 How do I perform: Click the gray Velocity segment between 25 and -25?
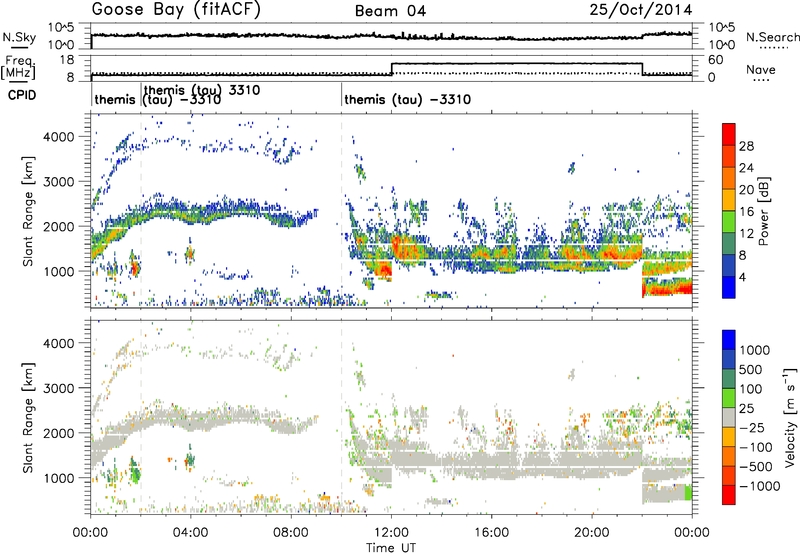point(729,418)
